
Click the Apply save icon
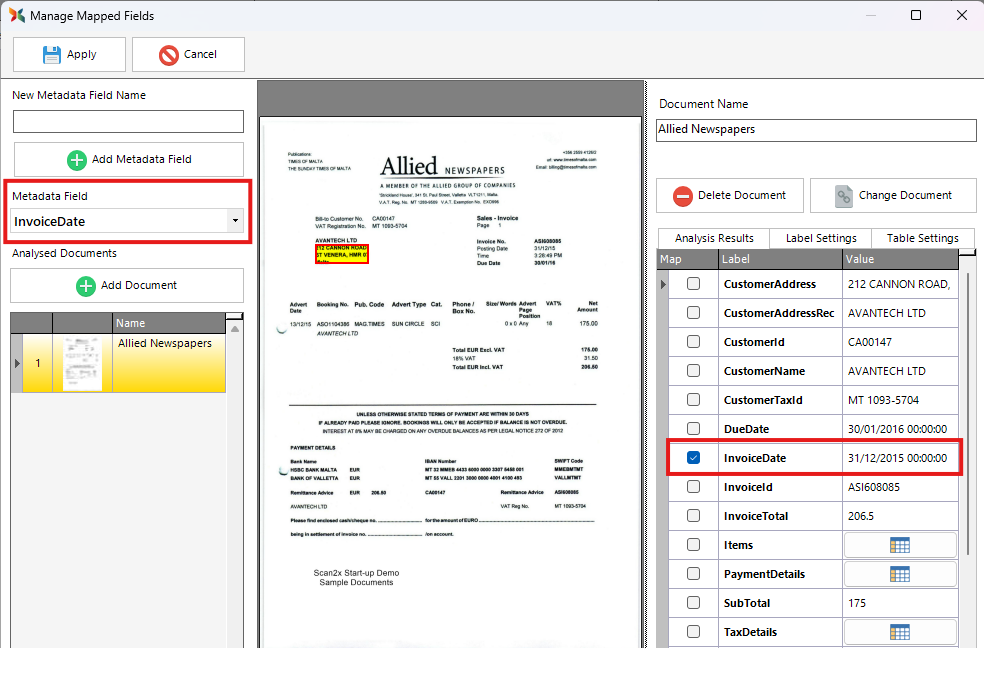click(x=52, y=55)
